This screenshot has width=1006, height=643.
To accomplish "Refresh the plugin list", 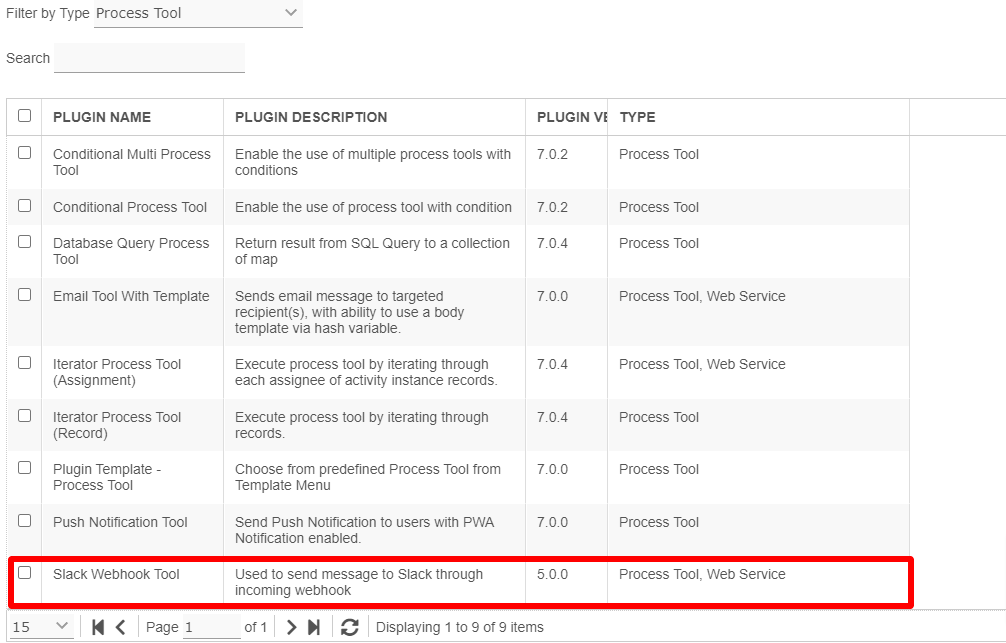I will (x=350, y=627).
